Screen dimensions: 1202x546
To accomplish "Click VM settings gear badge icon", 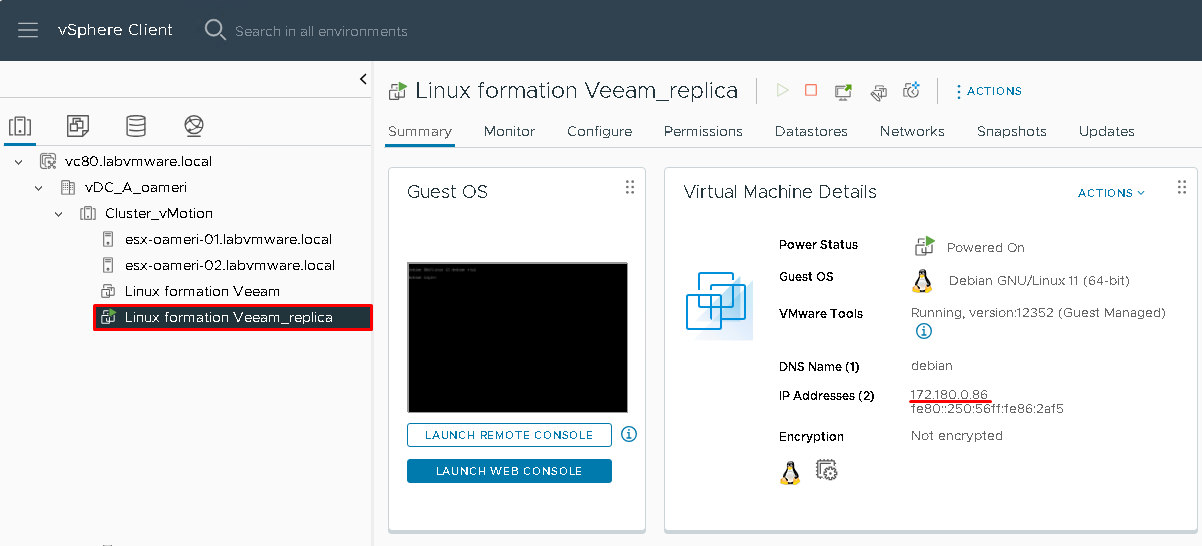I will point(826,470).
